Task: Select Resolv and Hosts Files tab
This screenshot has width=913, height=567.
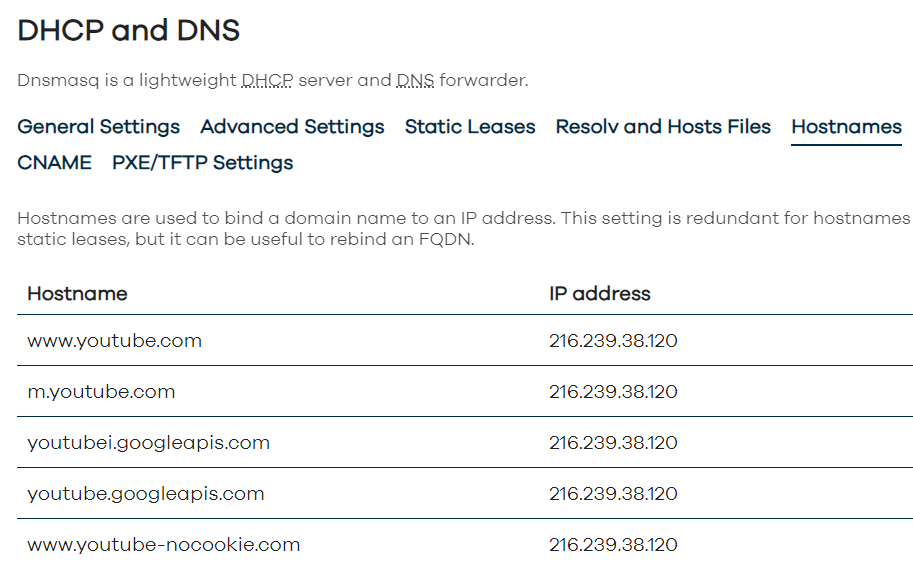Action: (663, 127)
